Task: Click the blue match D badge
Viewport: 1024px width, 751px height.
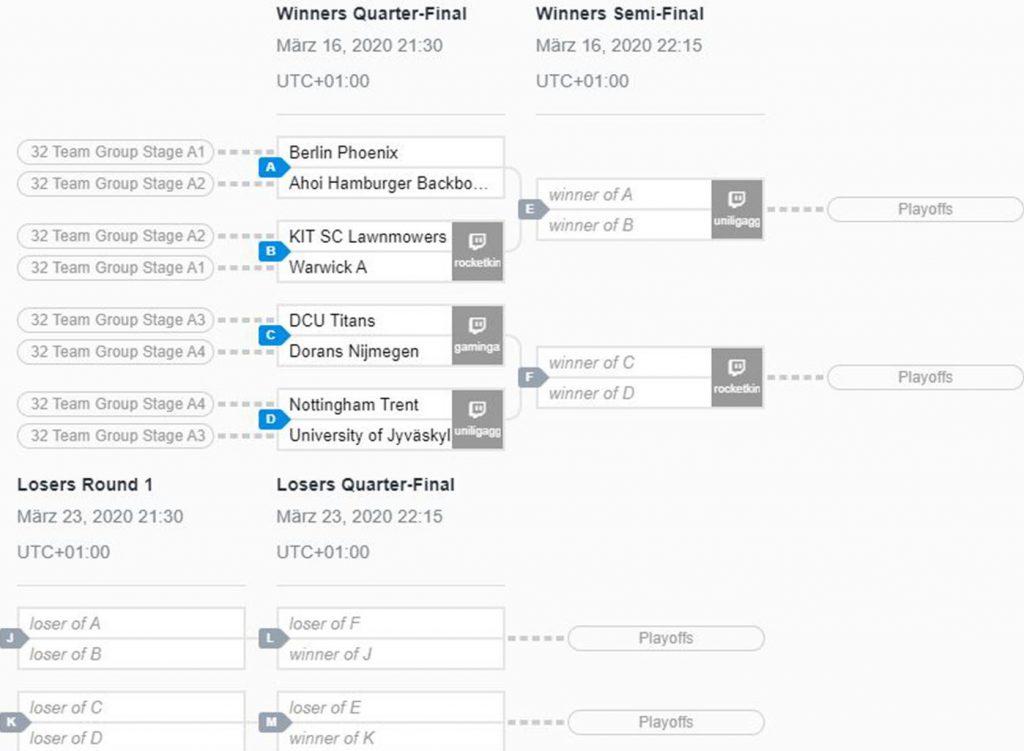Action: (x=273, y=419)
